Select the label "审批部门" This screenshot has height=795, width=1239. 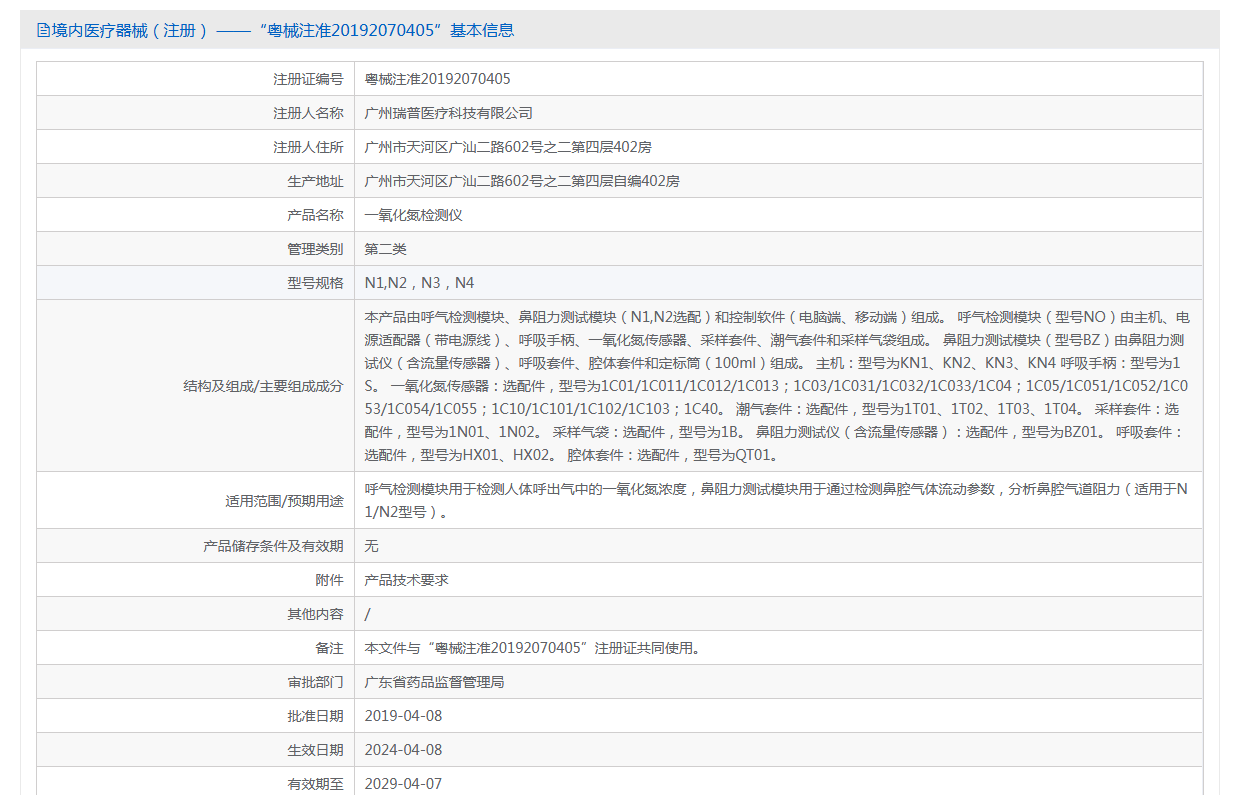[315, 682]
